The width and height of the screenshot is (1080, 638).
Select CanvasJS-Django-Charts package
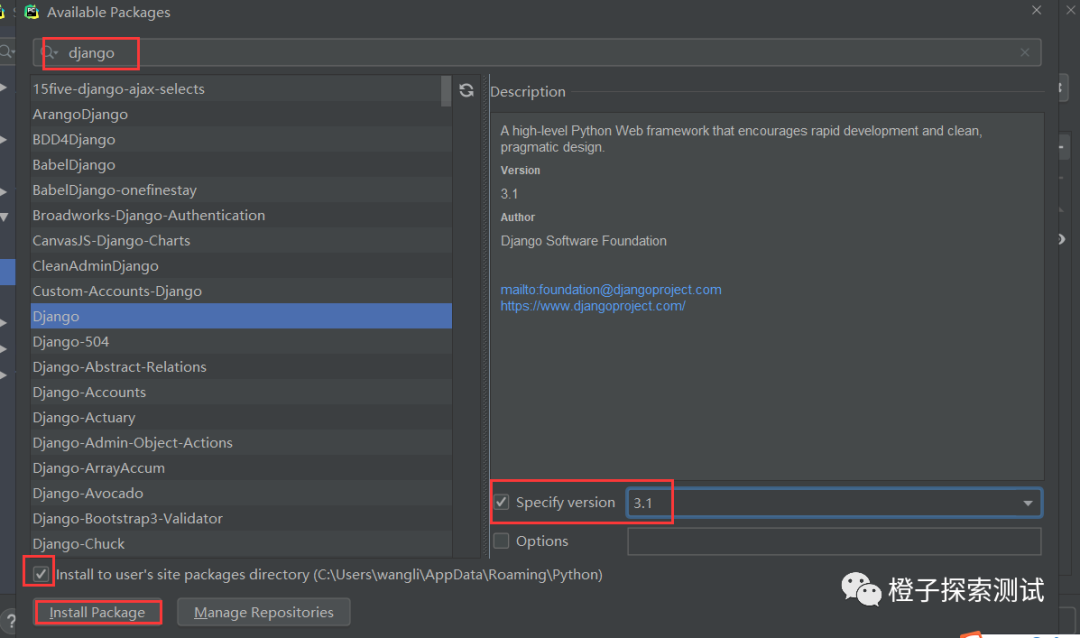pos(241,240)
